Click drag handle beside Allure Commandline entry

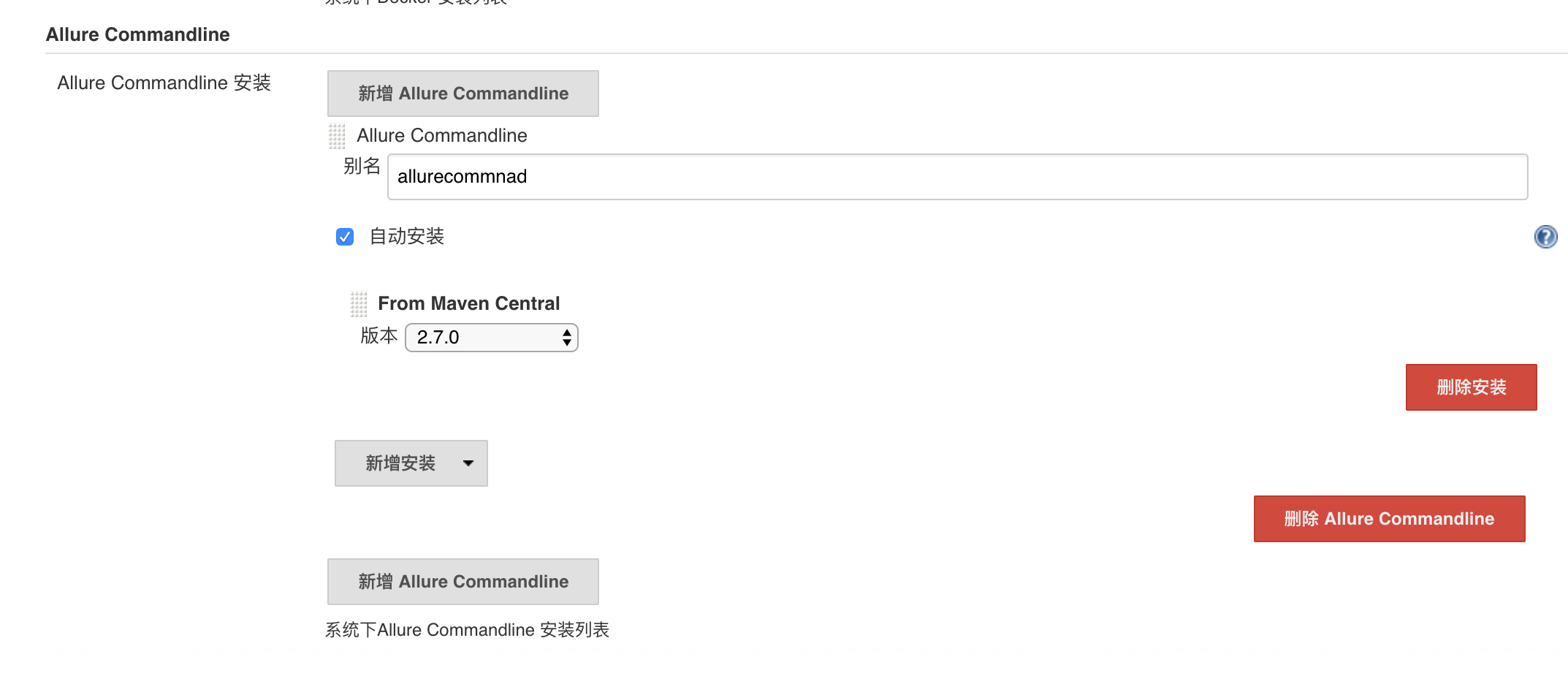(337, 136)
